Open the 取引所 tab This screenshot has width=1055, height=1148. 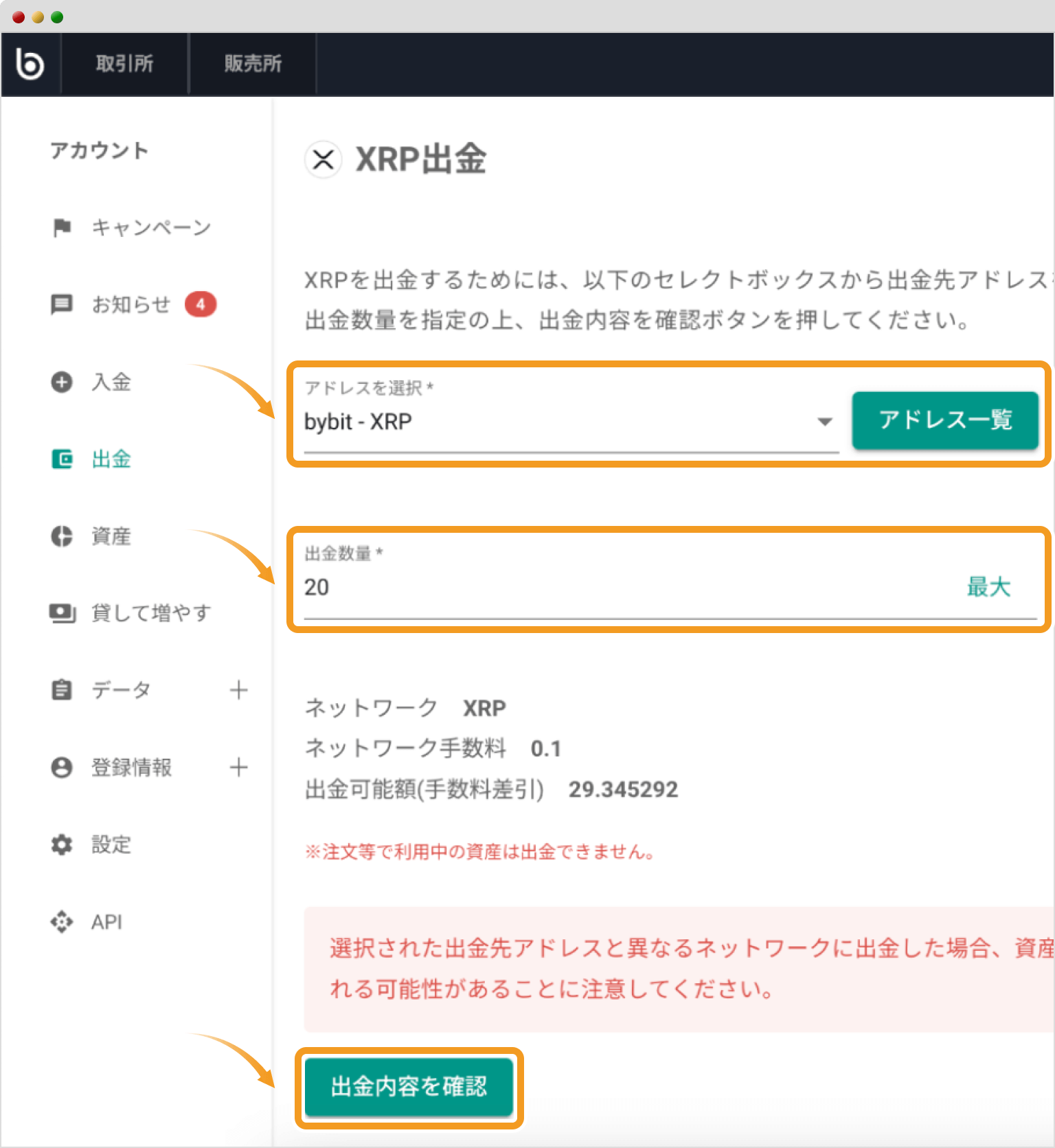[x=124, y=64]
